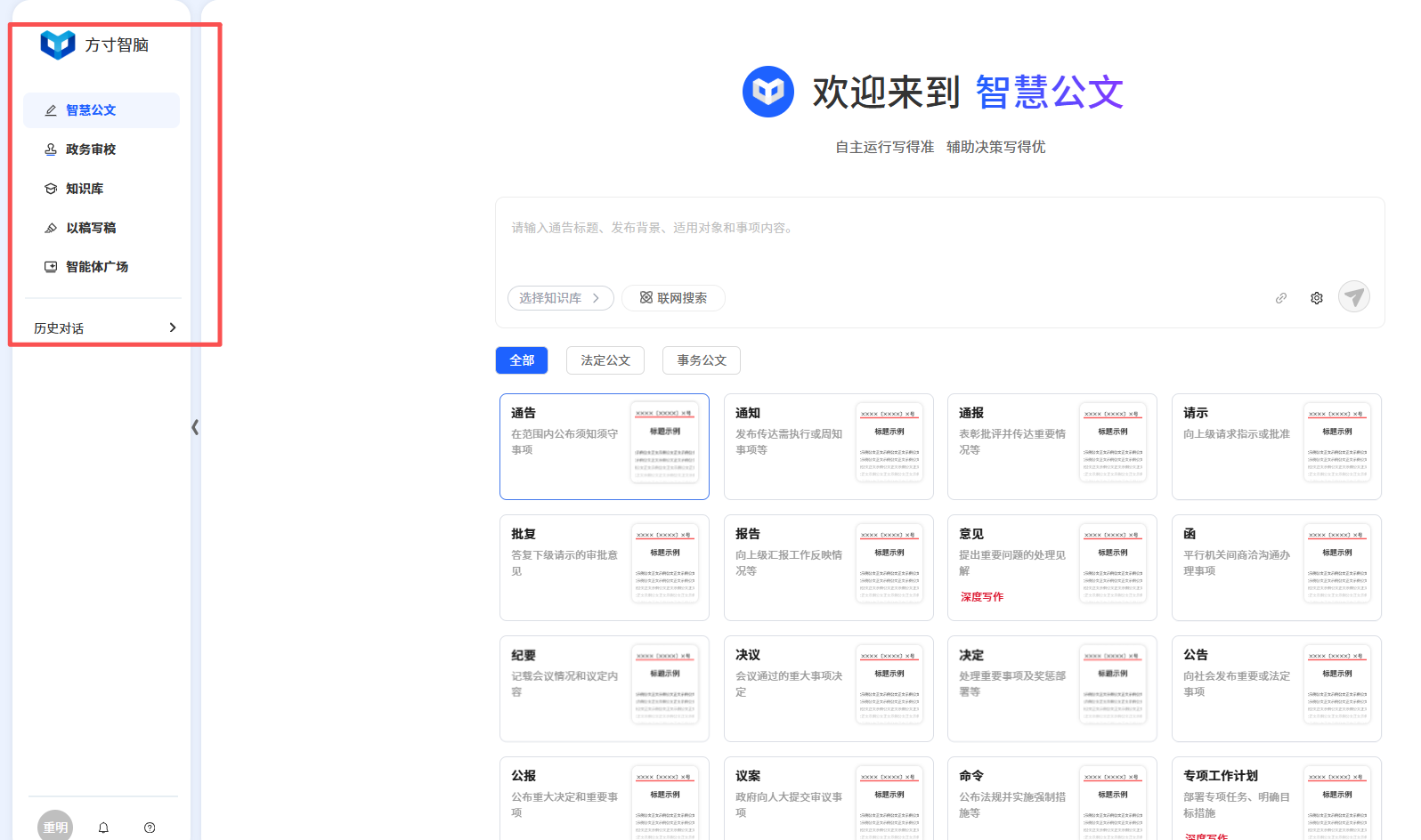Screen dimensions: 1421x840
Task: Click the attachment link icon
Action: pyautogui.click(x=1280, y=298)
